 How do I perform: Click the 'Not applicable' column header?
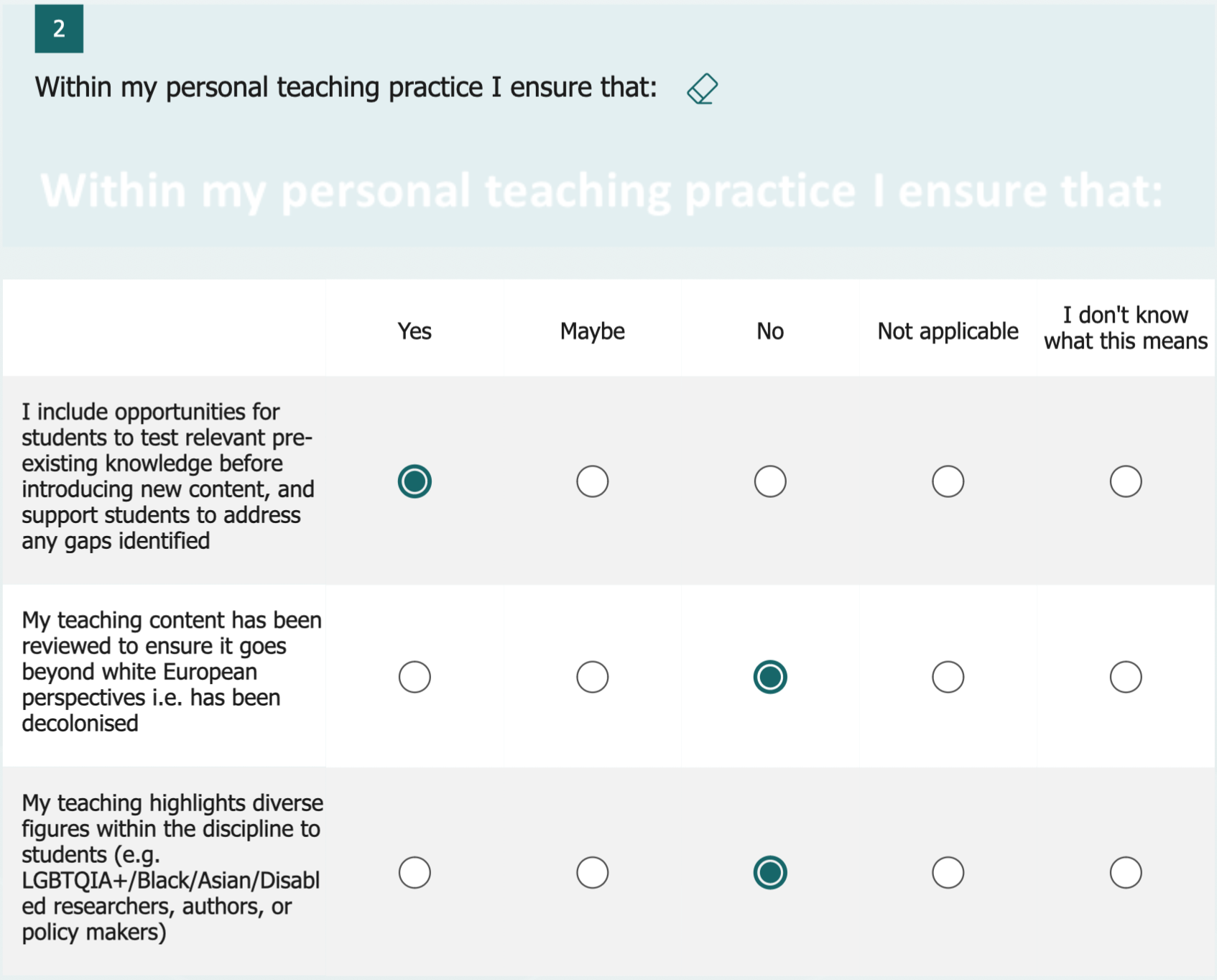pos(948,331)
